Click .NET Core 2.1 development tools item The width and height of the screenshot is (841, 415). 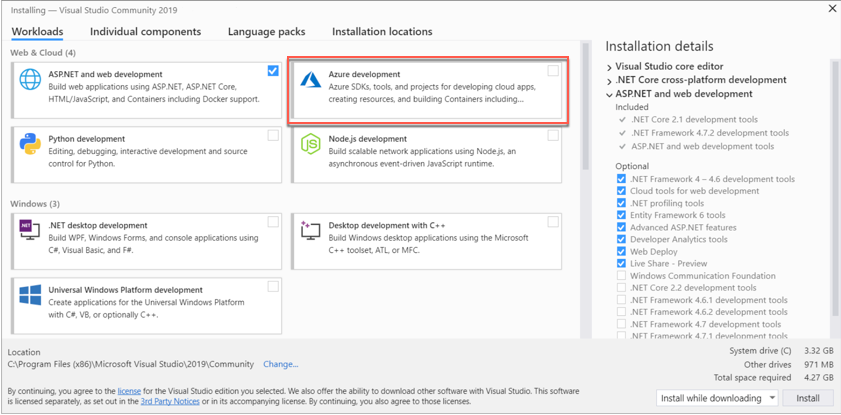tap(695, 120)
